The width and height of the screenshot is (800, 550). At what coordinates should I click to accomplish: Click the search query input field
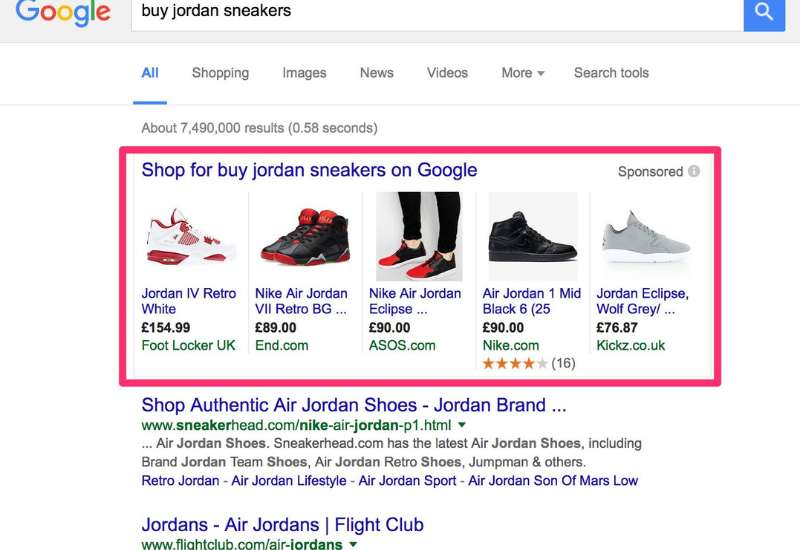click(x=437, y=13)
